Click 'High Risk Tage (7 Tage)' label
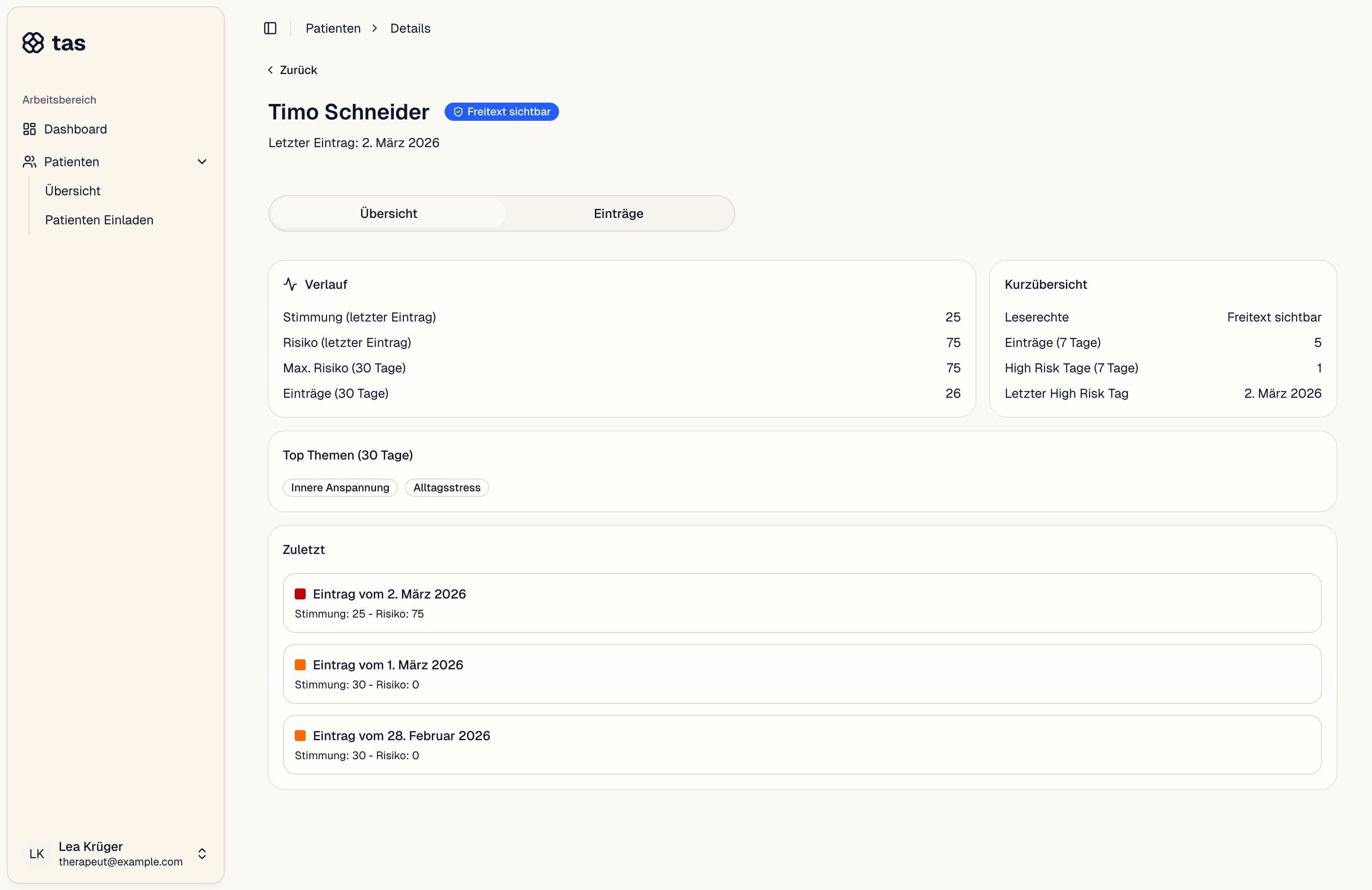This screenshot has height=890, width=1372. (x=1071, y=368)
